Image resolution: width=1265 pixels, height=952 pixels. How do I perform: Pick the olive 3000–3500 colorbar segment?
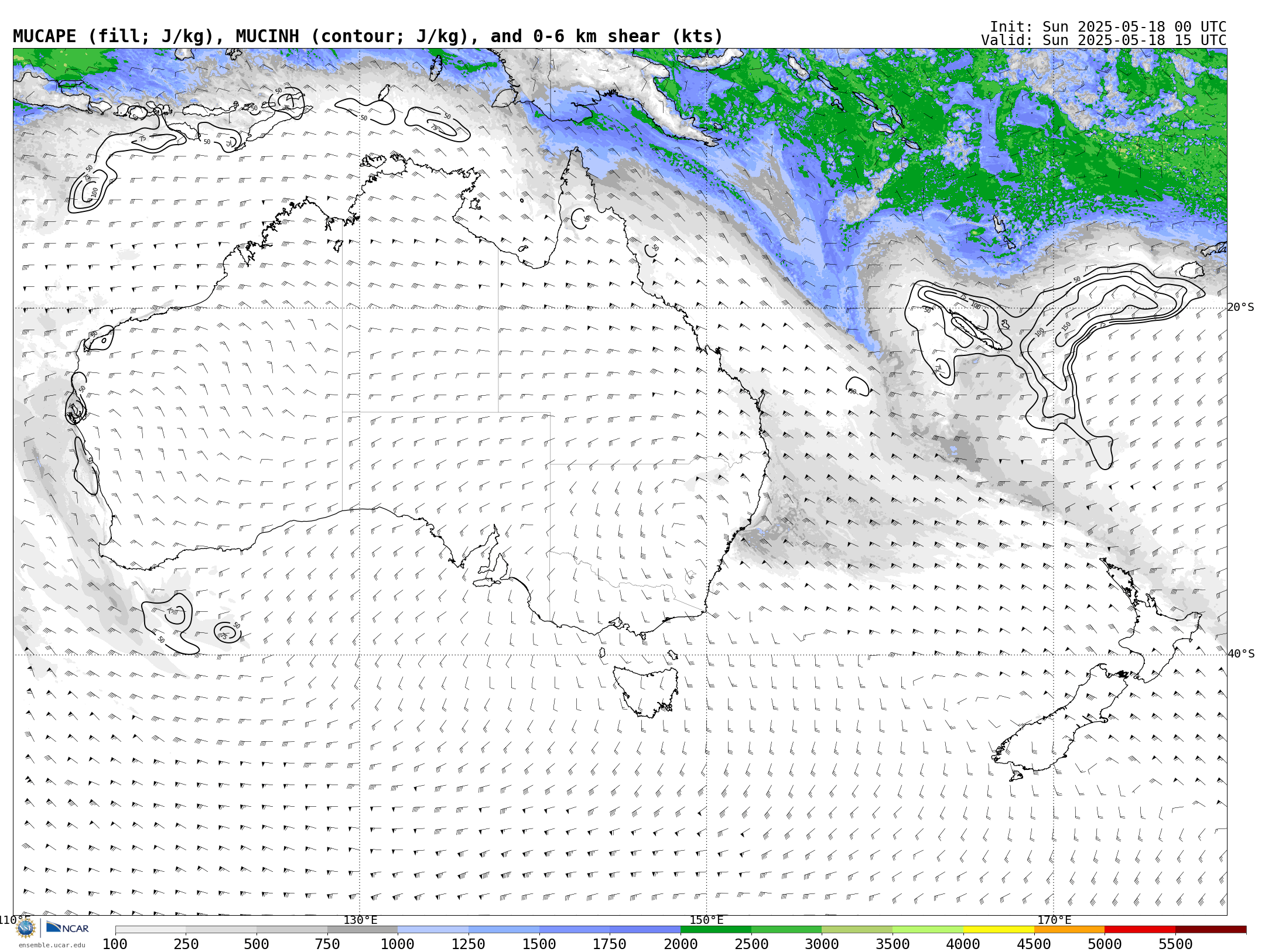click(857, 929)
